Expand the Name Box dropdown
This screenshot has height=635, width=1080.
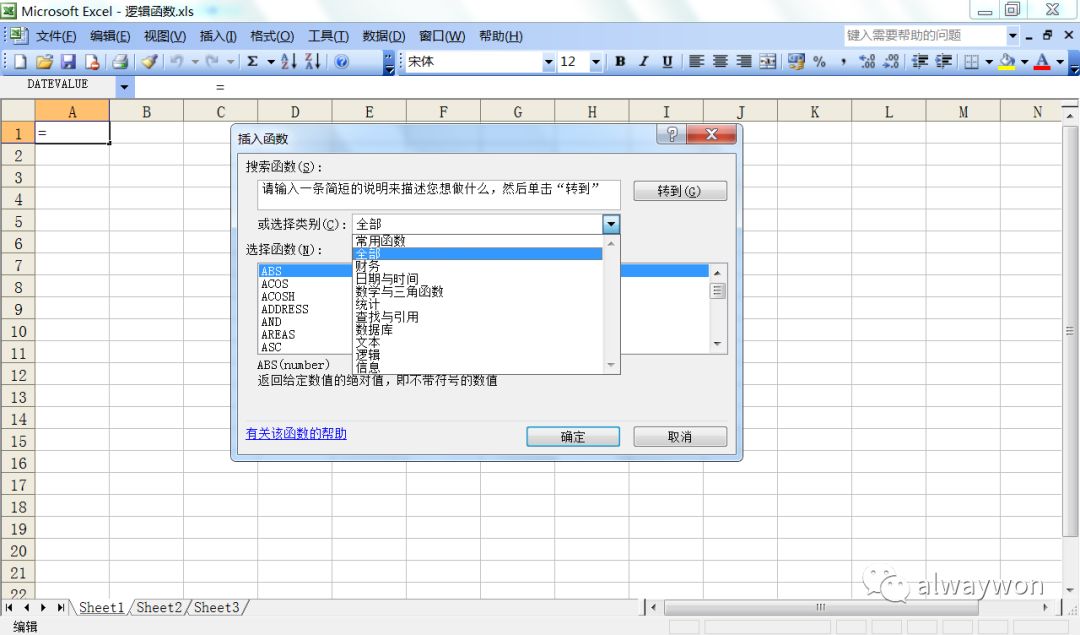[x=124, y=87]
